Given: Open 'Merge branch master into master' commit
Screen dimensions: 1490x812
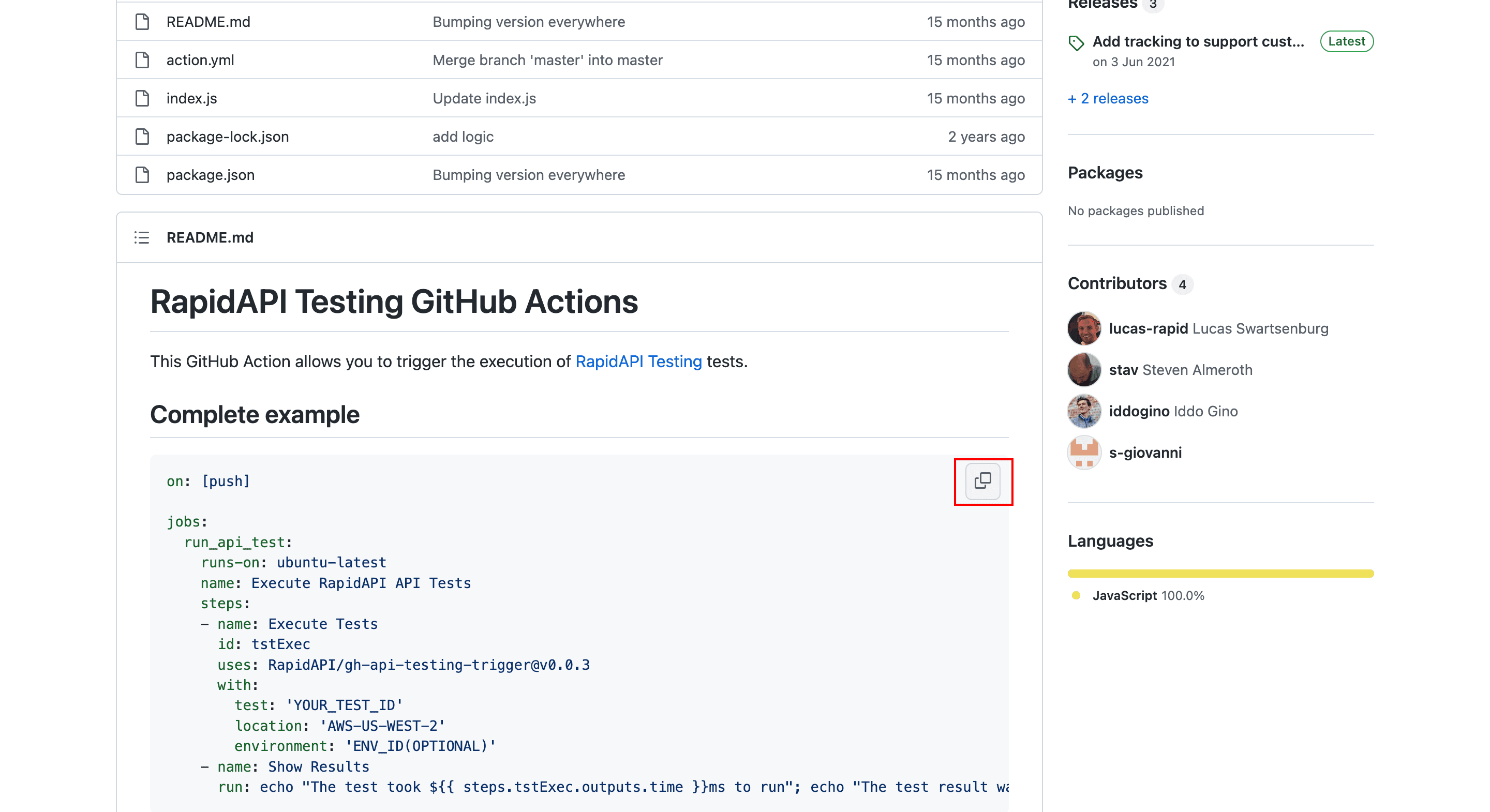Looking at the screenshot, I should (548, 60).
